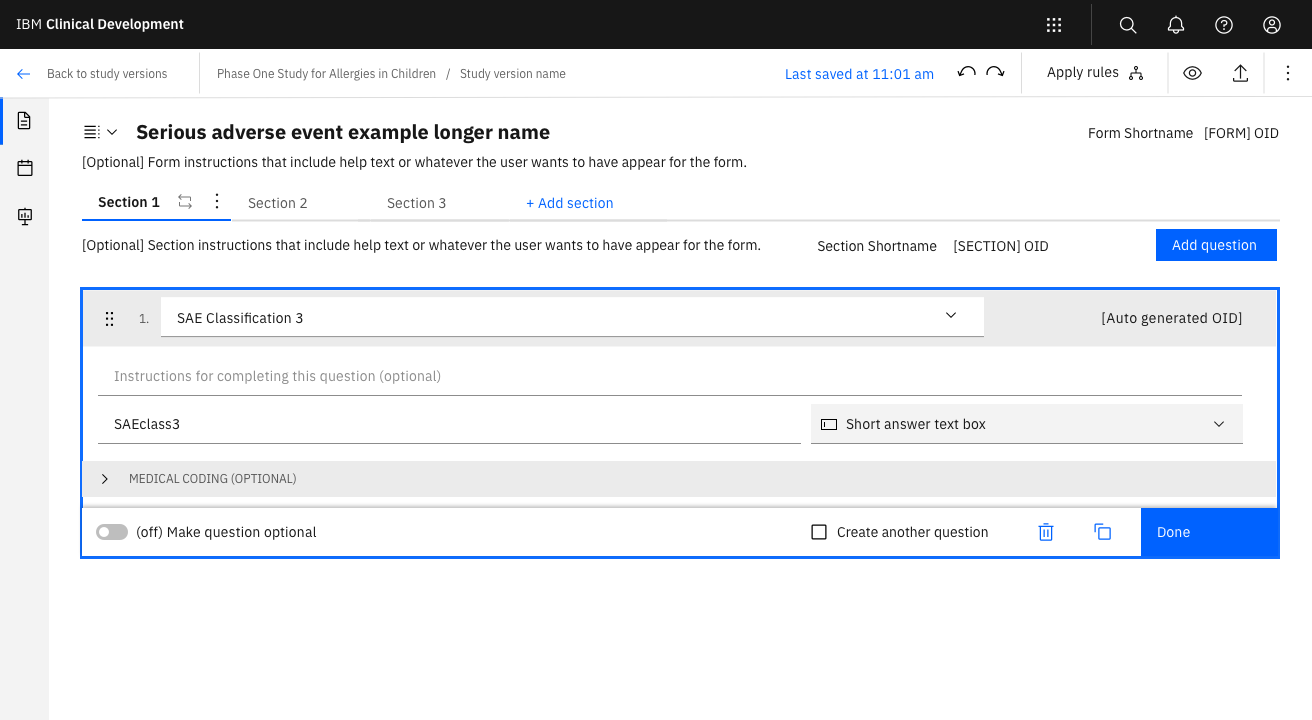Click the + Add section link
The image size is (1312, 720).
tap(570, 203)
